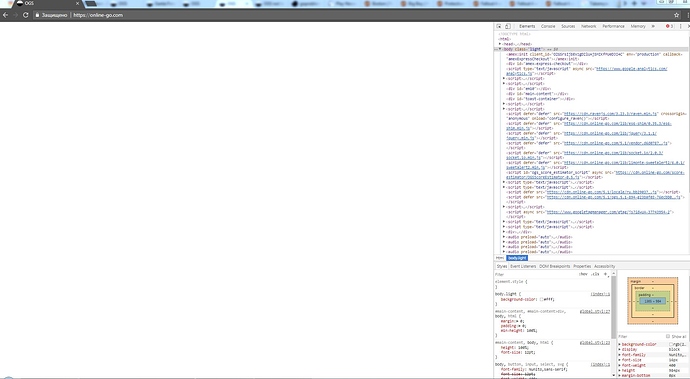Expand the first audio preload node

click(504, 237)
